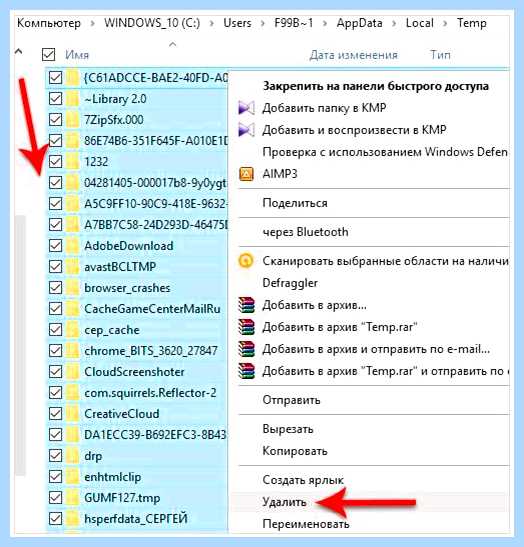The image size is (524, 547).
Task: Click the folder icon of AdobeDownload
Action: coord(73,246)
